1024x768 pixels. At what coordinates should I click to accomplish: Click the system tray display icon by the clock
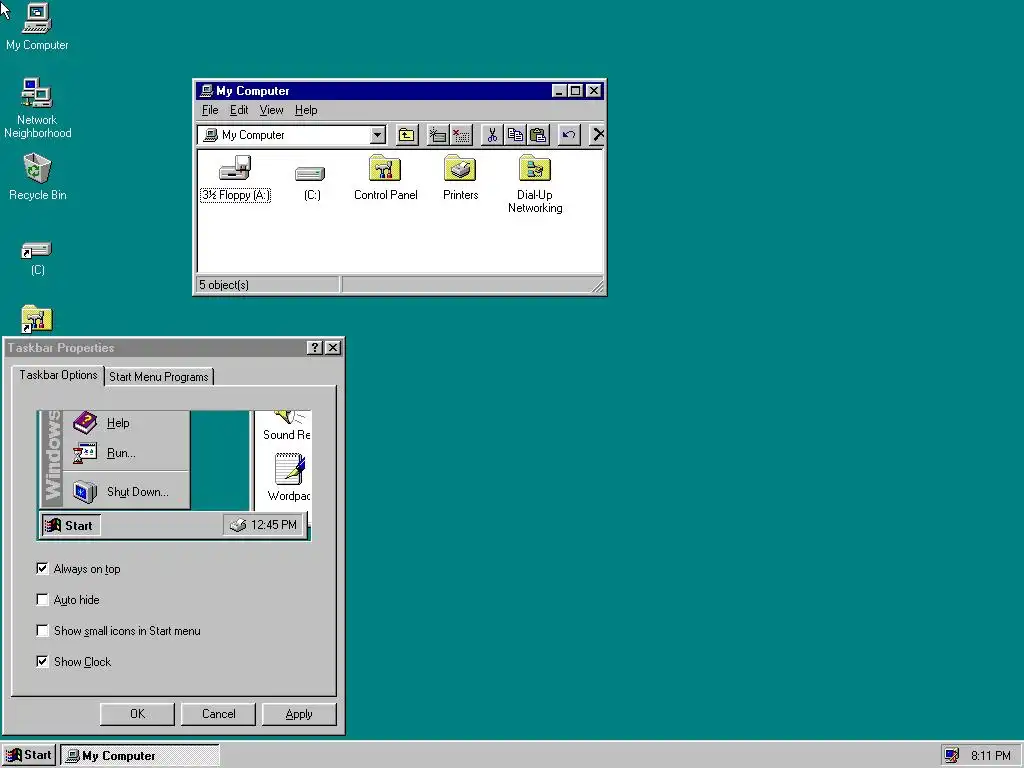[952, 756]
